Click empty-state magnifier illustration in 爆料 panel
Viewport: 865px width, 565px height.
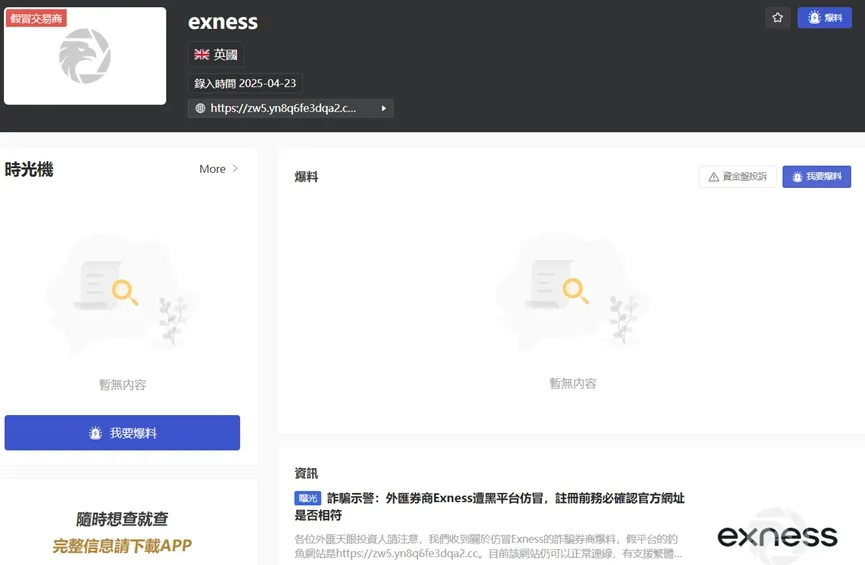[x=573, y=292]
